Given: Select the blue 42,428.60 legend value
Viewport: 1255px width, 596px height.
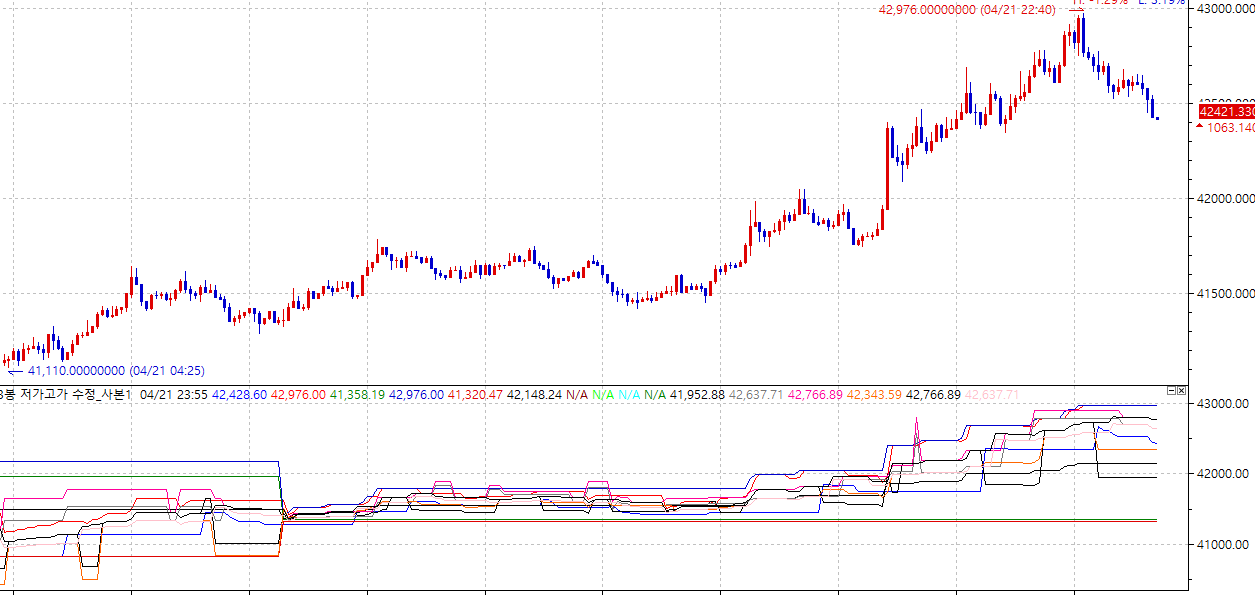Looking at the screenshot, I should tap(239, 395).
